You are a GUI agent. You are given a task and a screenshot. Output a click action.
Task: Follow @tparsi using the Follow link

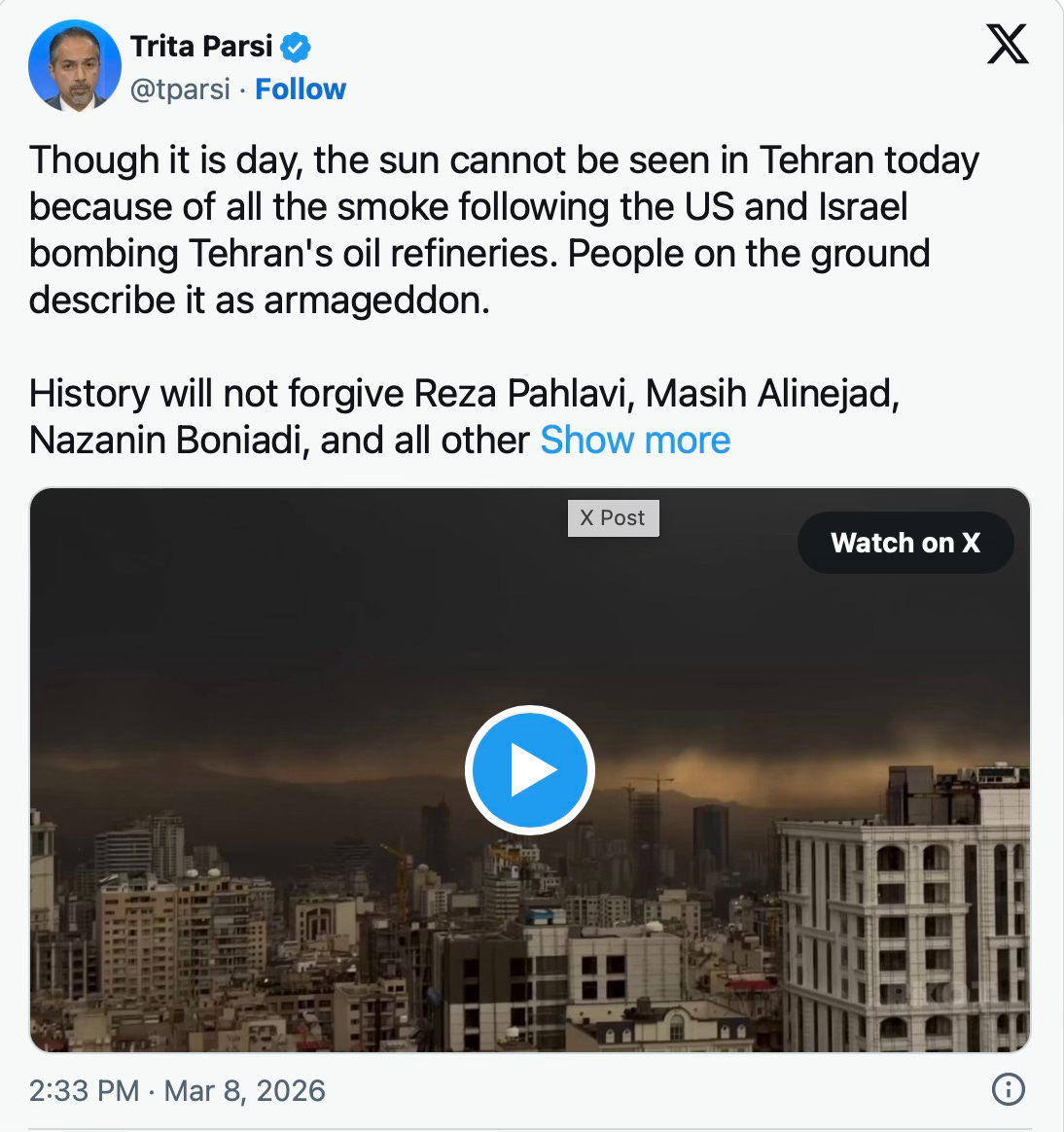300,89
